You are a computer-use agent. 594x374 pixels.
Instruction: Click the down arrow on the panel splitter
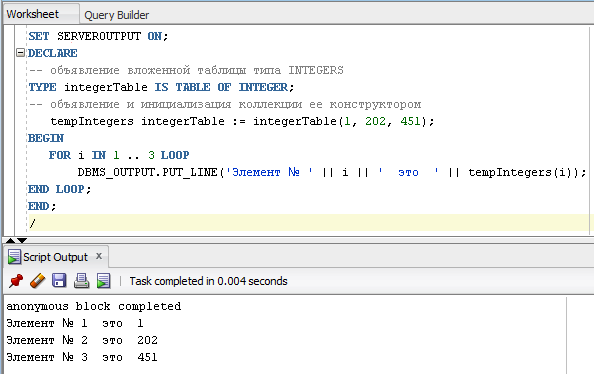22,240
